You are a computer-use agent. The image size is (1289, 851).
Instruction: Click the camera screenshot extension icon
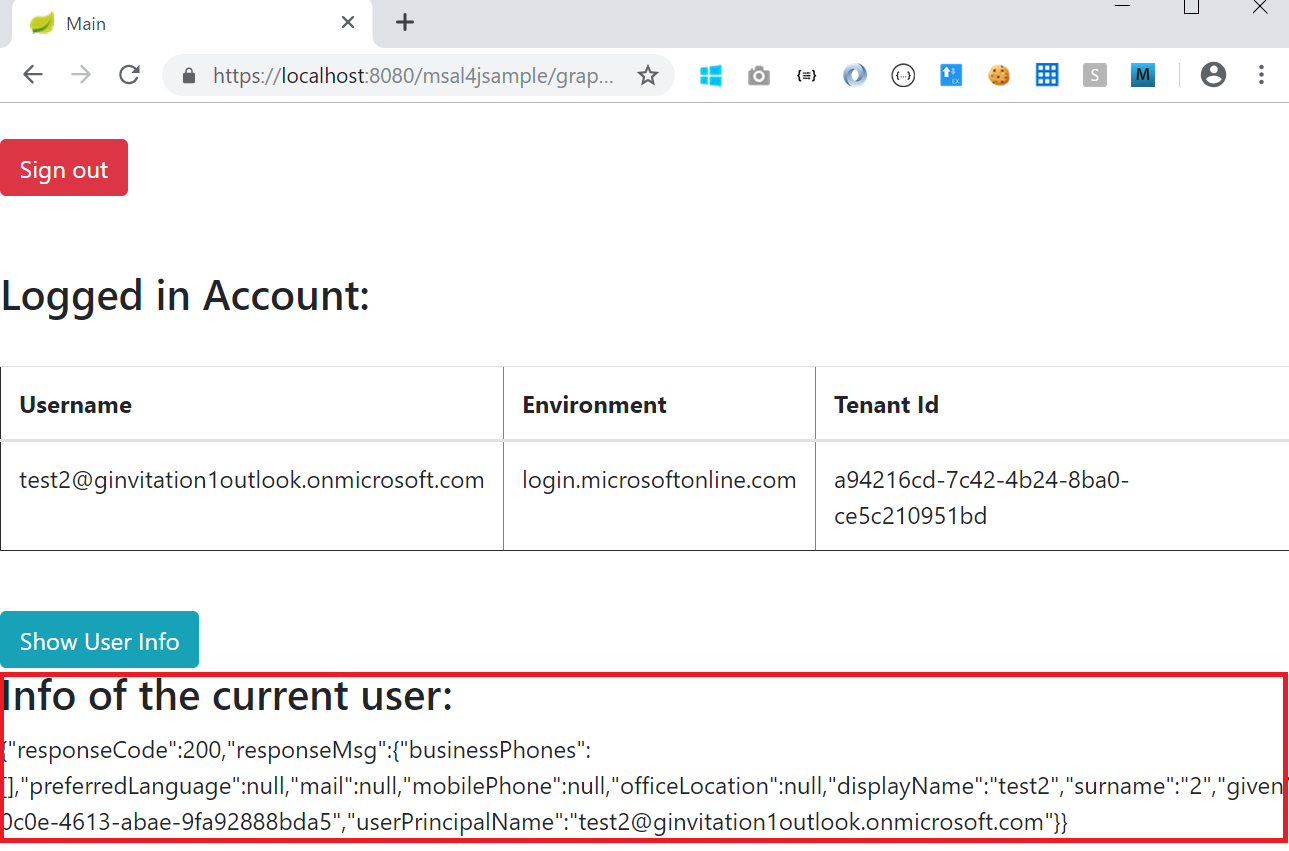(x=758, y=74)
